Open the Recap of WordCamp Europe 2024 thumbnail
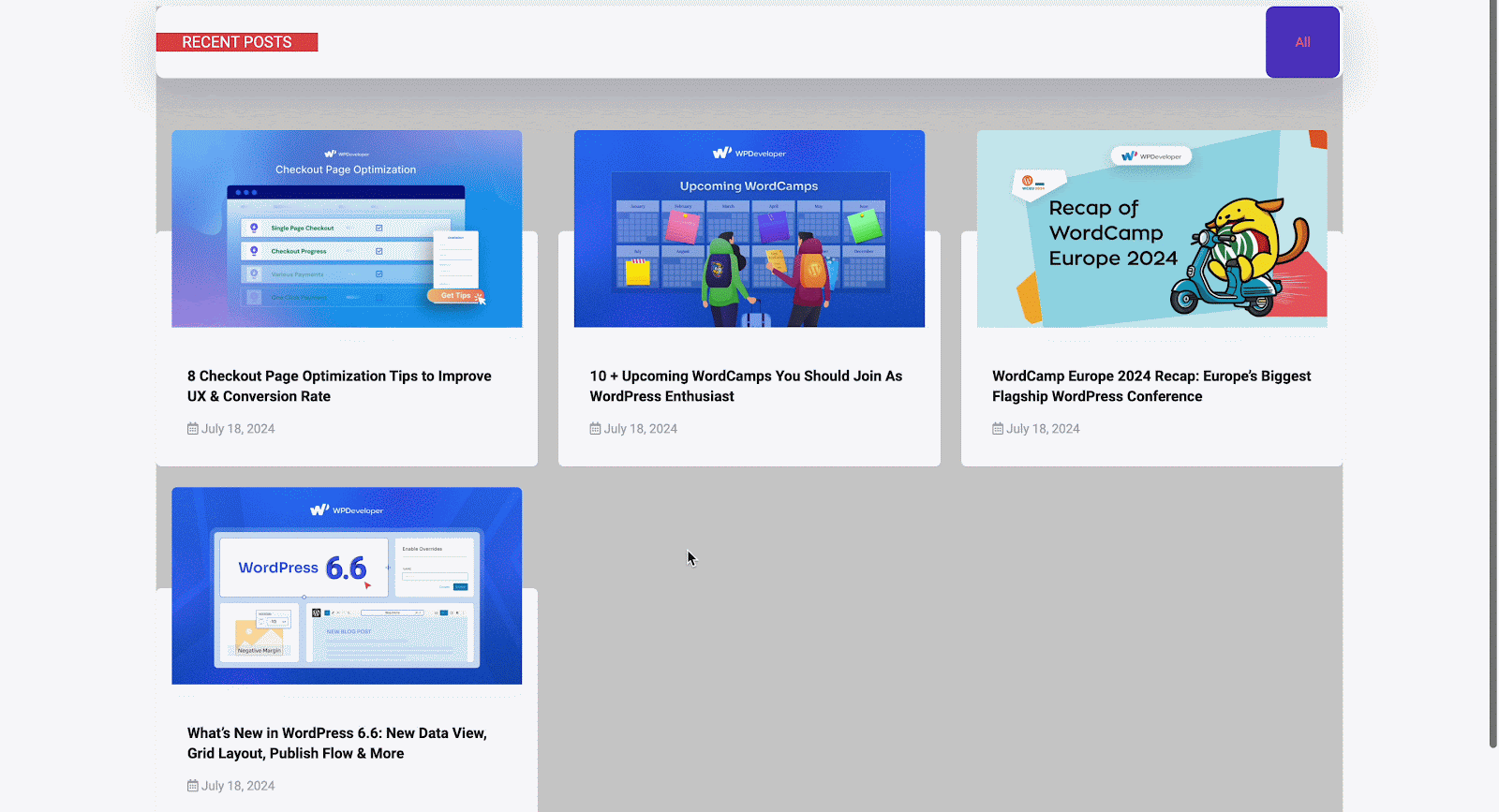 1151,229
